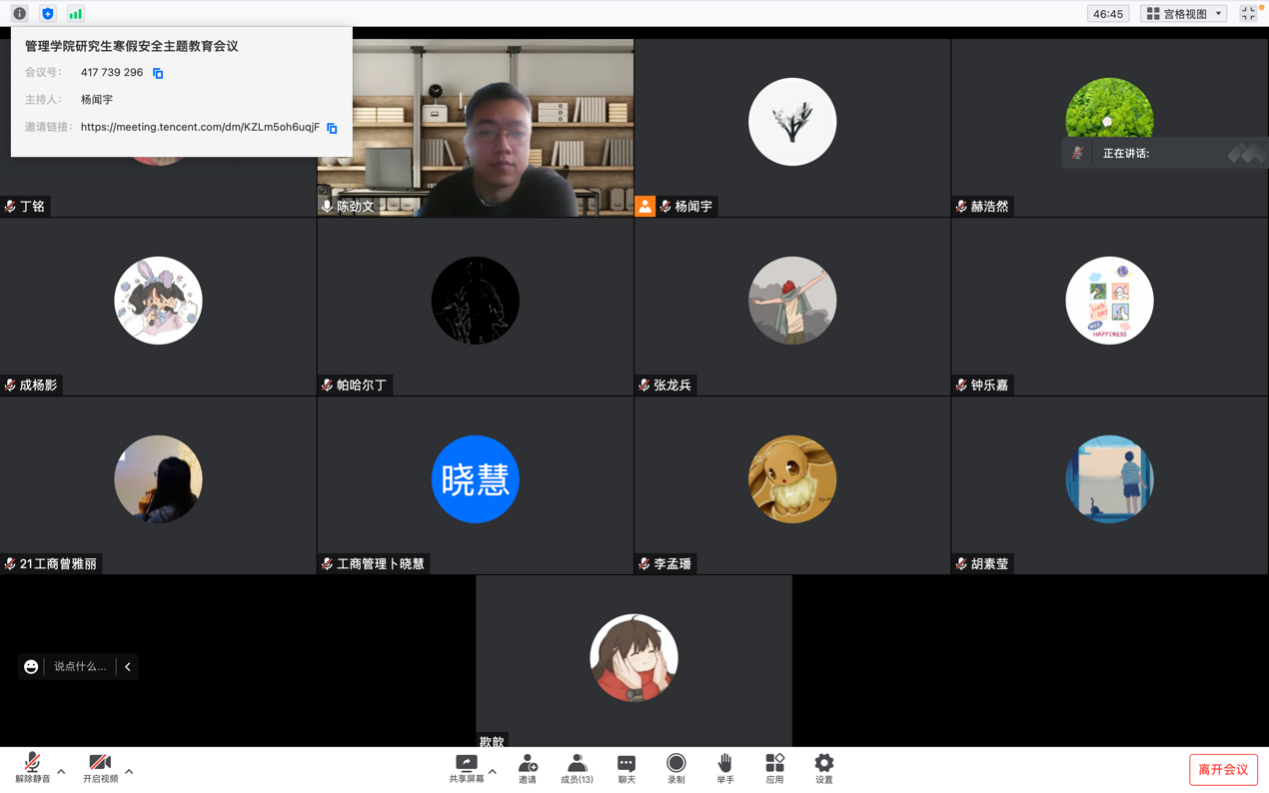Copy the invitation link
Screen dimensions: 1269x793
tap(332, 128)
